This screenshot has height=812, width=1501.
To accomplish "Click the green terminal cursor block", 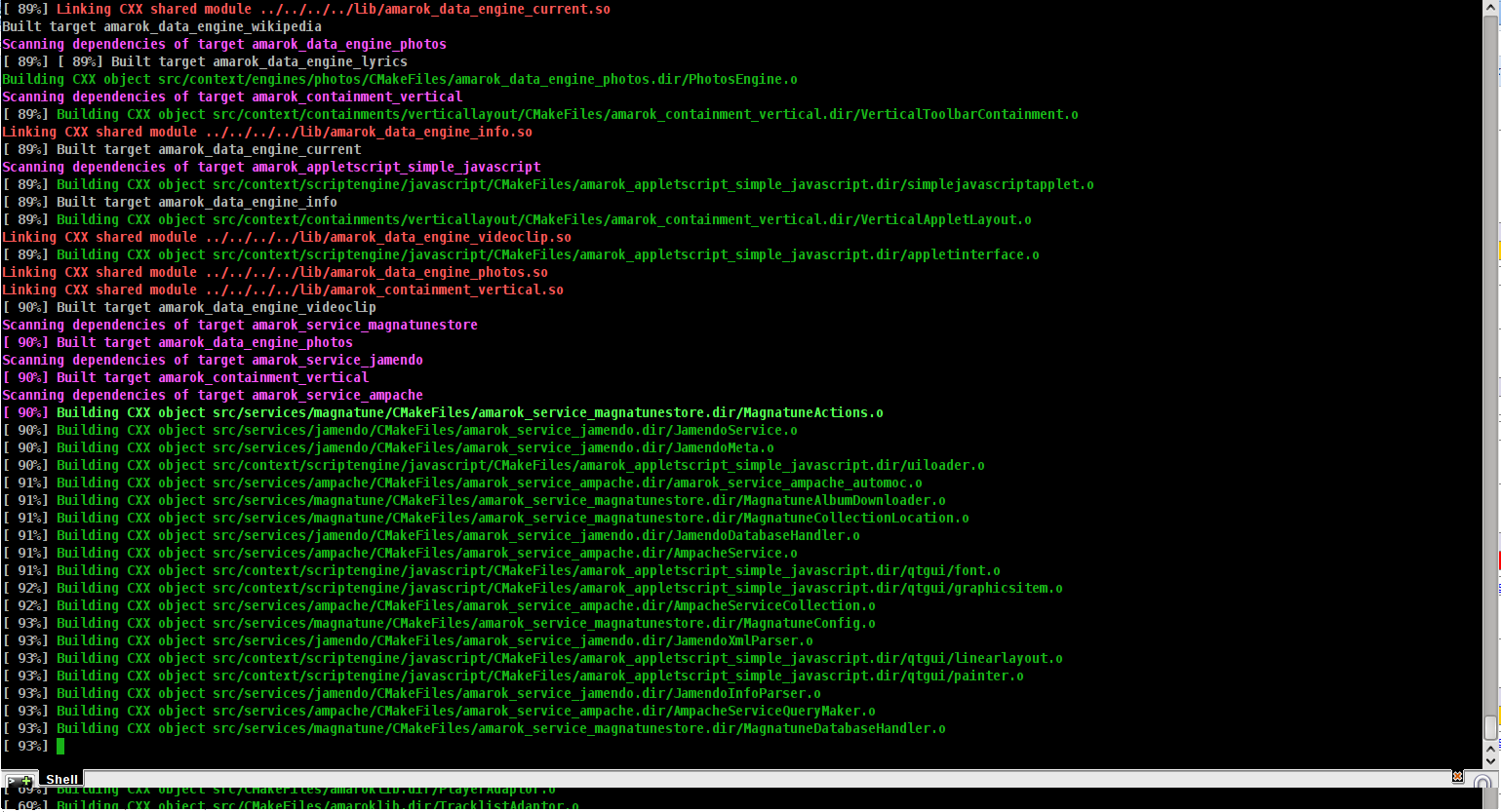I will pos(60,746).
